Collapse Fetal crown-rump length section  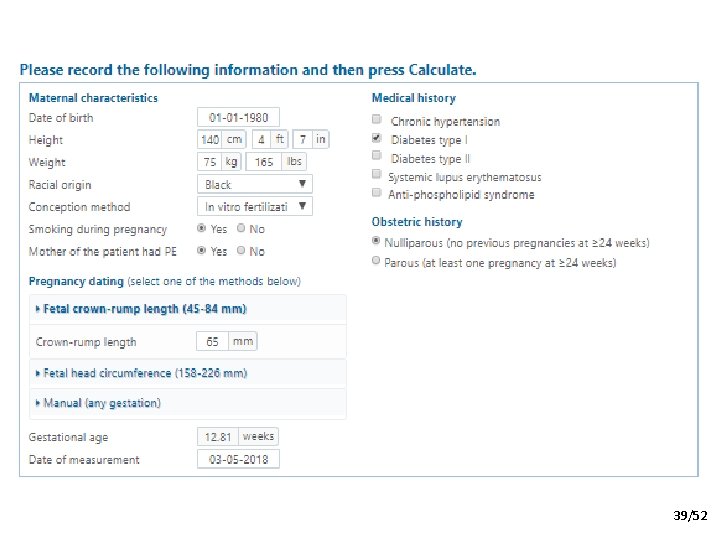[x=141, y=309]
